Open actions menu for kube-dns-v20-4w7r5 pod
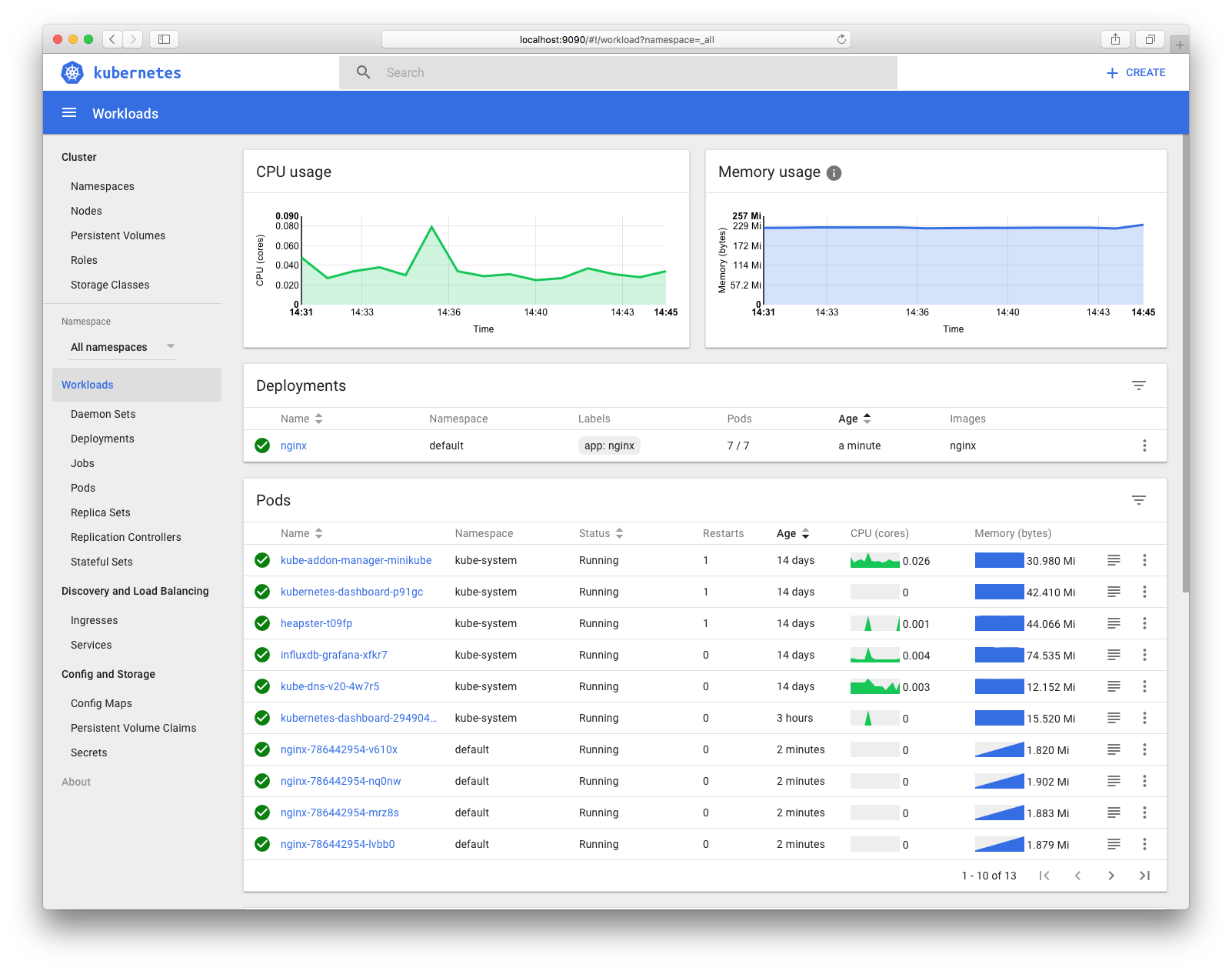Viewport: 1232px width, 971px height. [x=1144, y=686]
